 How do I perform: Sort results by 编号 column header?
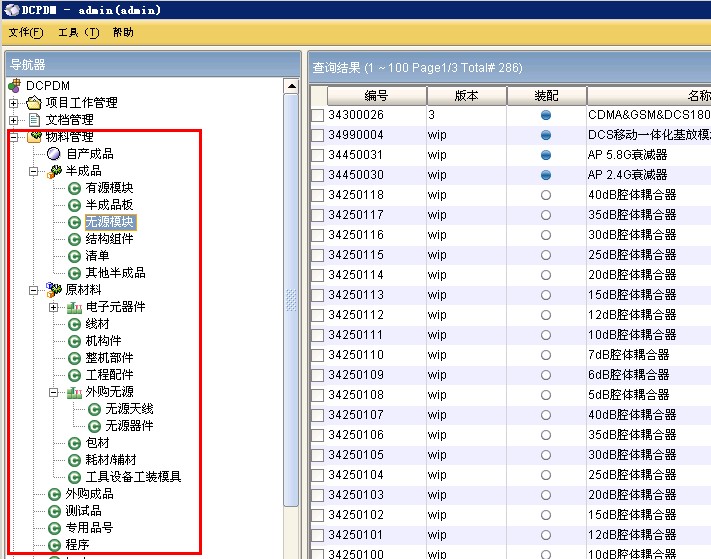pyautogui.click(x=375, y=96)
